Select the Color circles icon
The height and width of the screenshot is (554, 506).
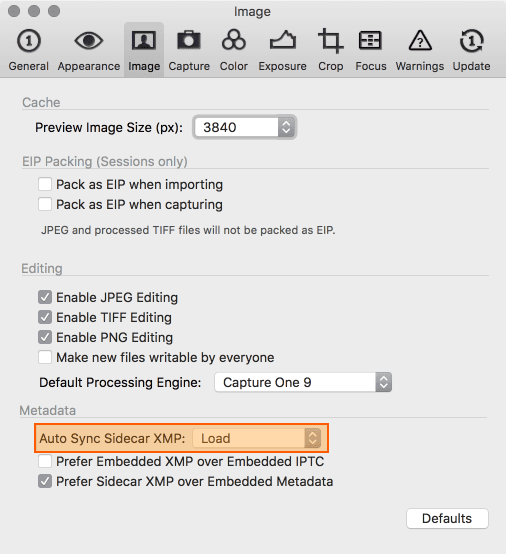pos(234,40)
